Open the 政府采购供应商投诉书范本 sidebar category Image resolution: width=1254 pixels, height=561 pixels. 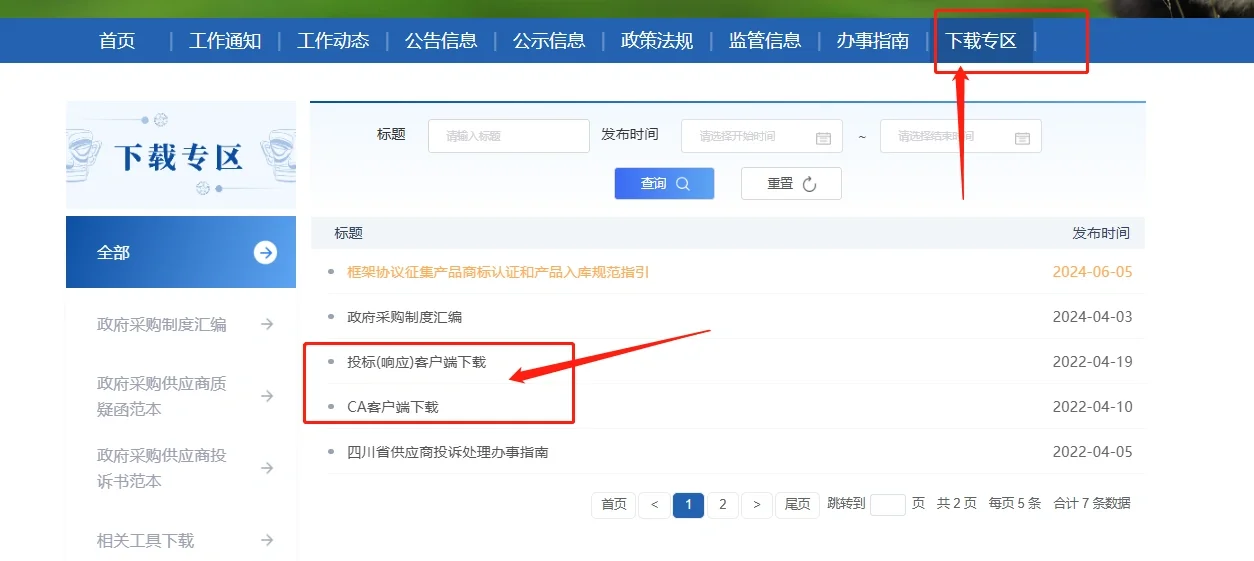(x=162, y=468)
